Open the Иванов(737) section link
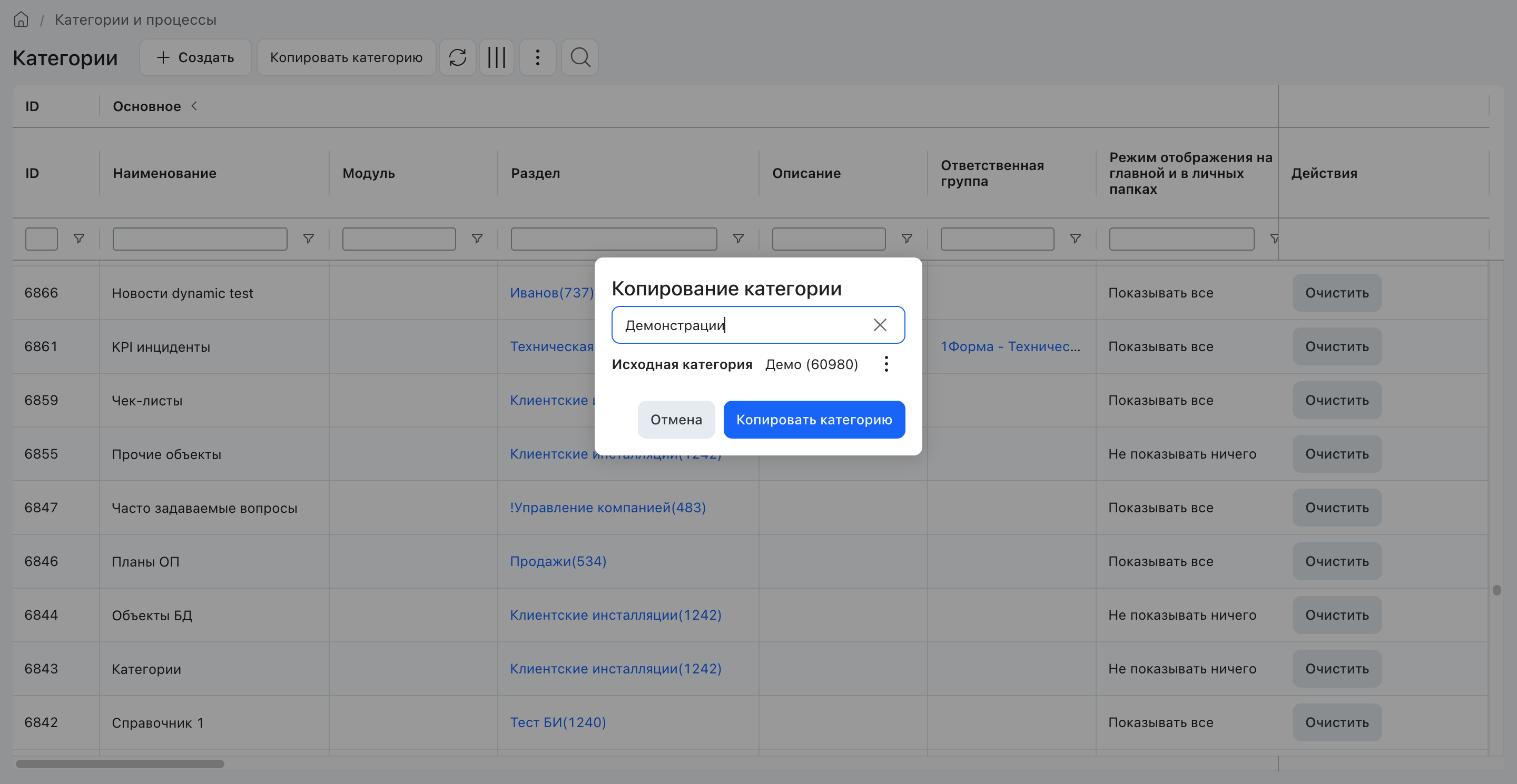 [x=552, y=293]
